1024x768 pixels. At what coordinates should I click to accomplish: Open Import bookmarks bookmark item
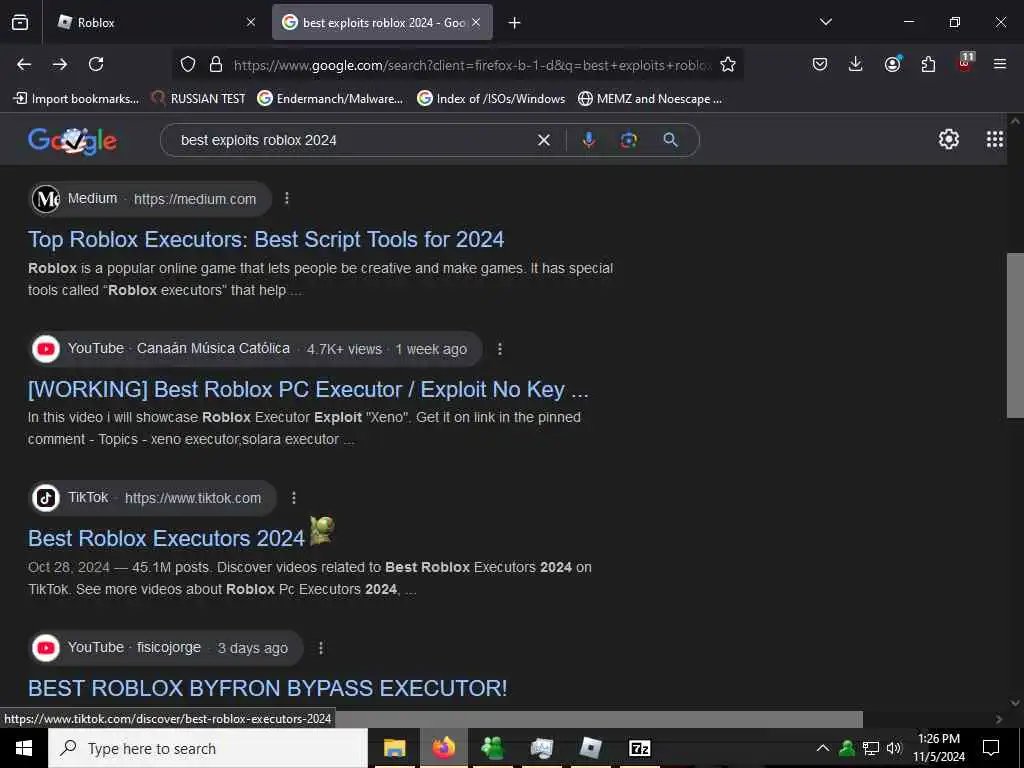[76, 99]
